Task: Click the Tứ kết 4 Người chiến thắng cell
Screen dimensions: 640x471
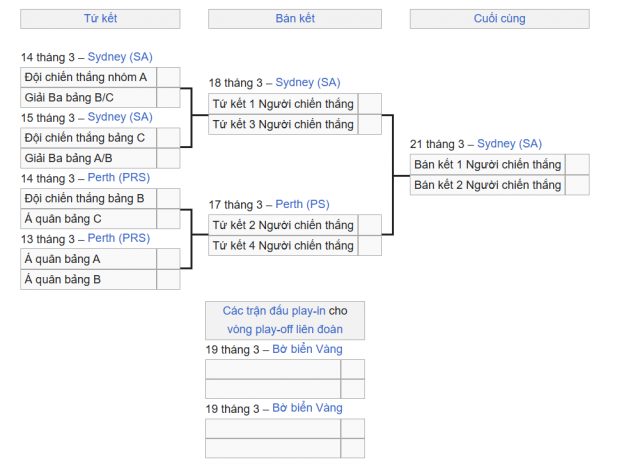Action: tap(283, 246)
